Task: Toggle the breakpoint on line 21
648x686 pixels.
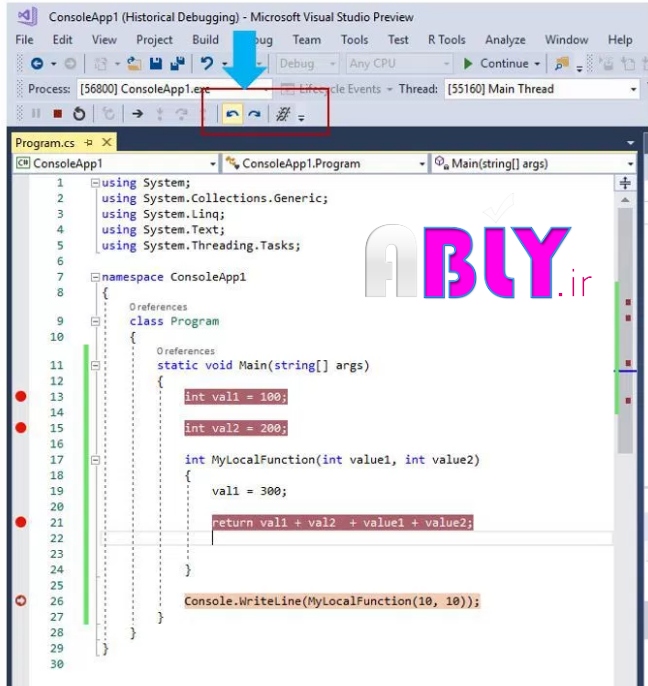Action: (21, 522)
